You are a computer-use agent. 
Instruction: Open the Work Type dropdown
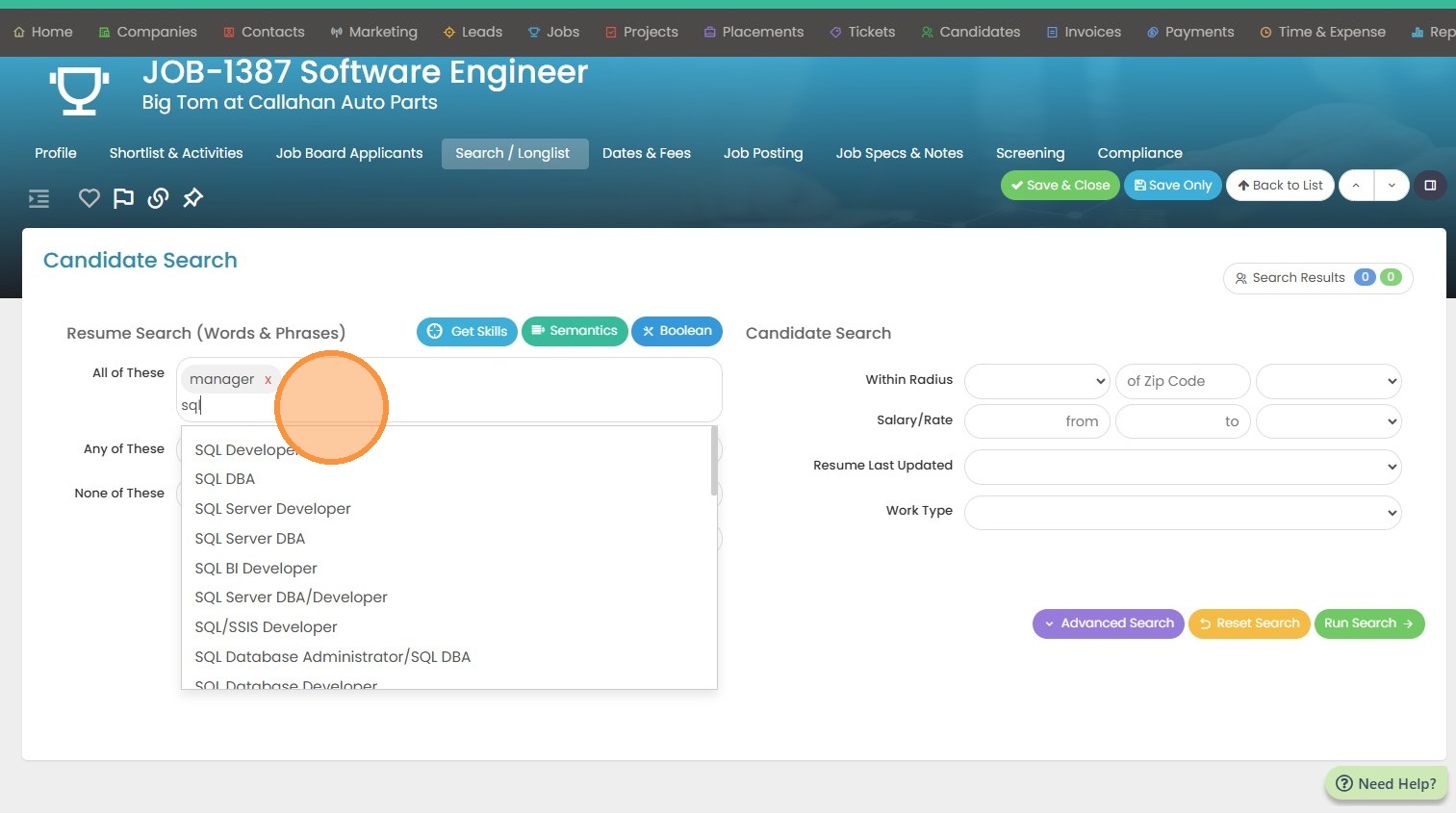1182,512
